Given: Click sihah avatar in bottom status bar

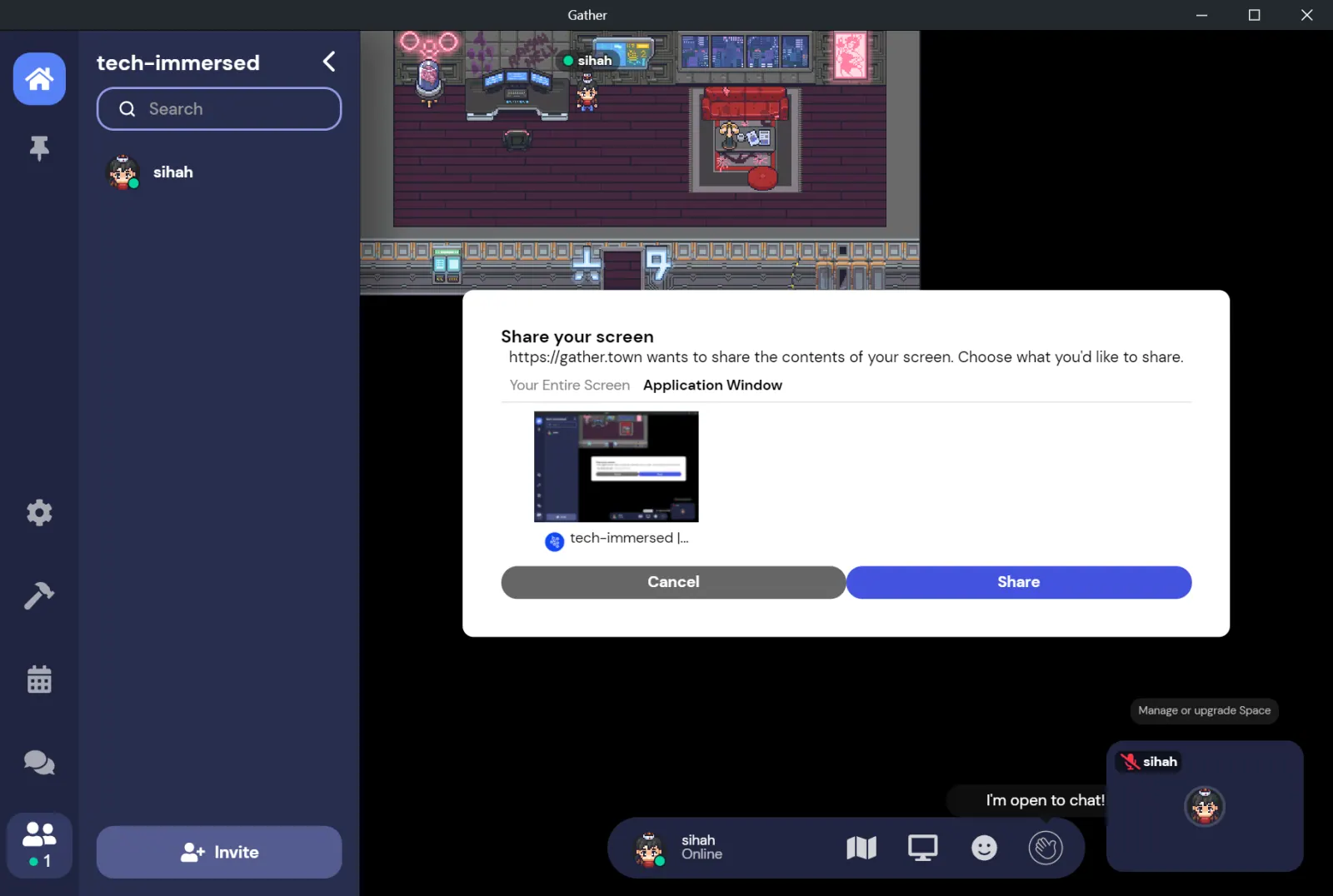Looking at the screenshot, I should click(x=649, y=849).
